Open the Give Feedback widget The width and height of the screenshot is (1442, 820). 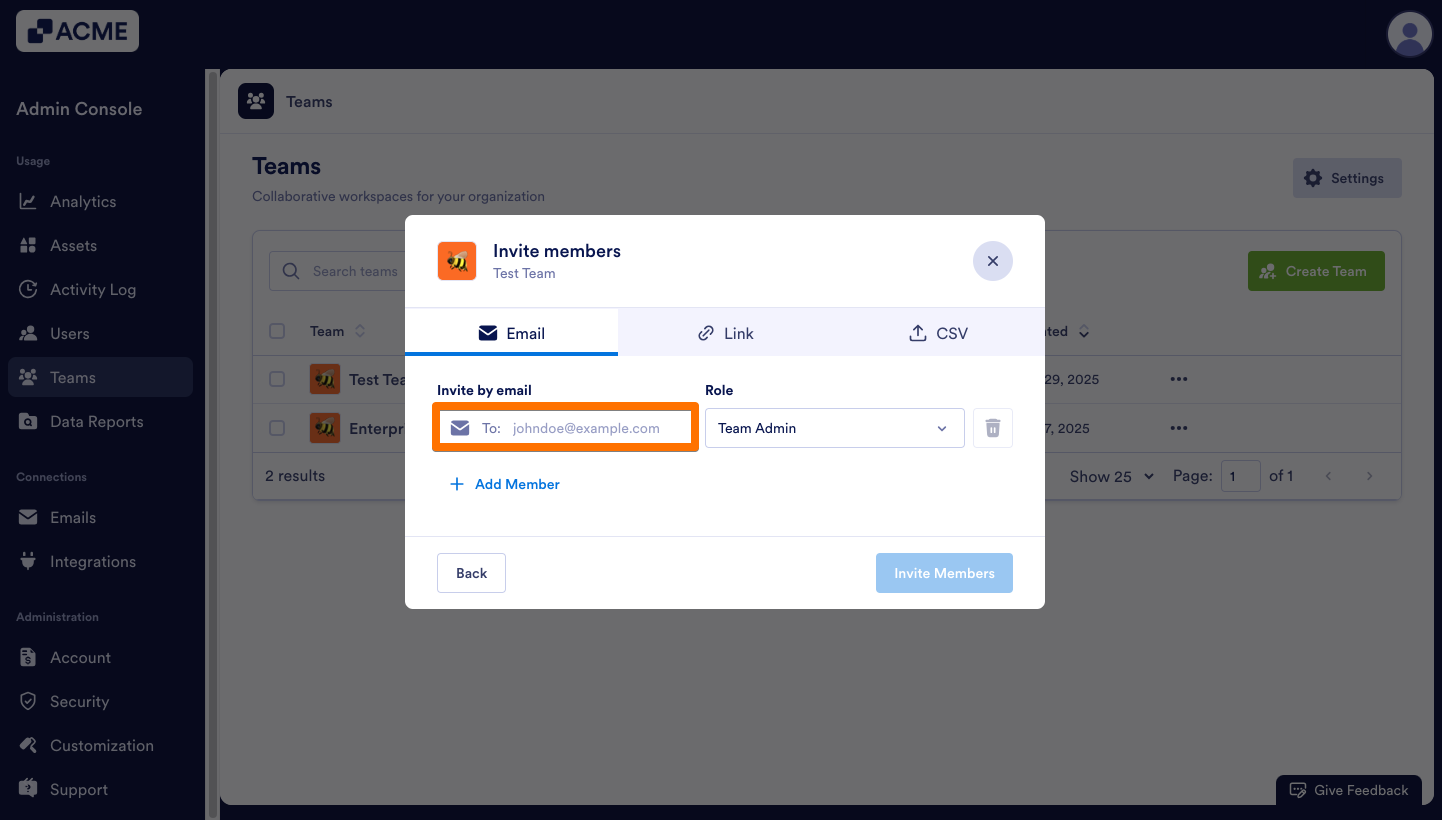(1348, 790)
